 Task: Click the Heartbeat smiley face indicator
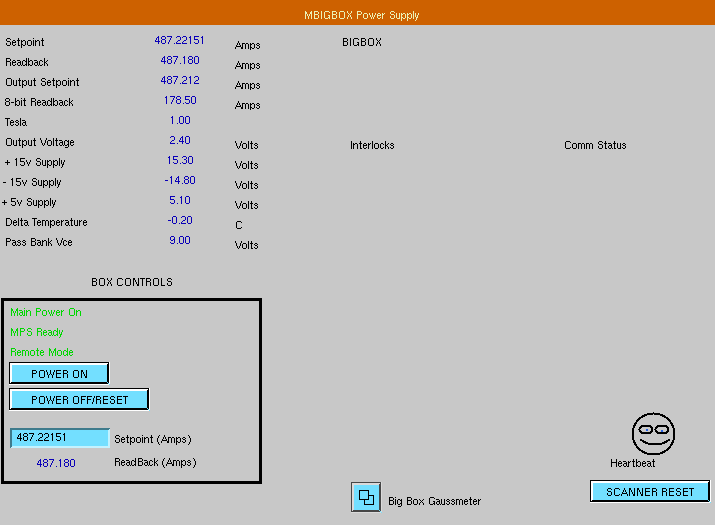click(653, 434)
